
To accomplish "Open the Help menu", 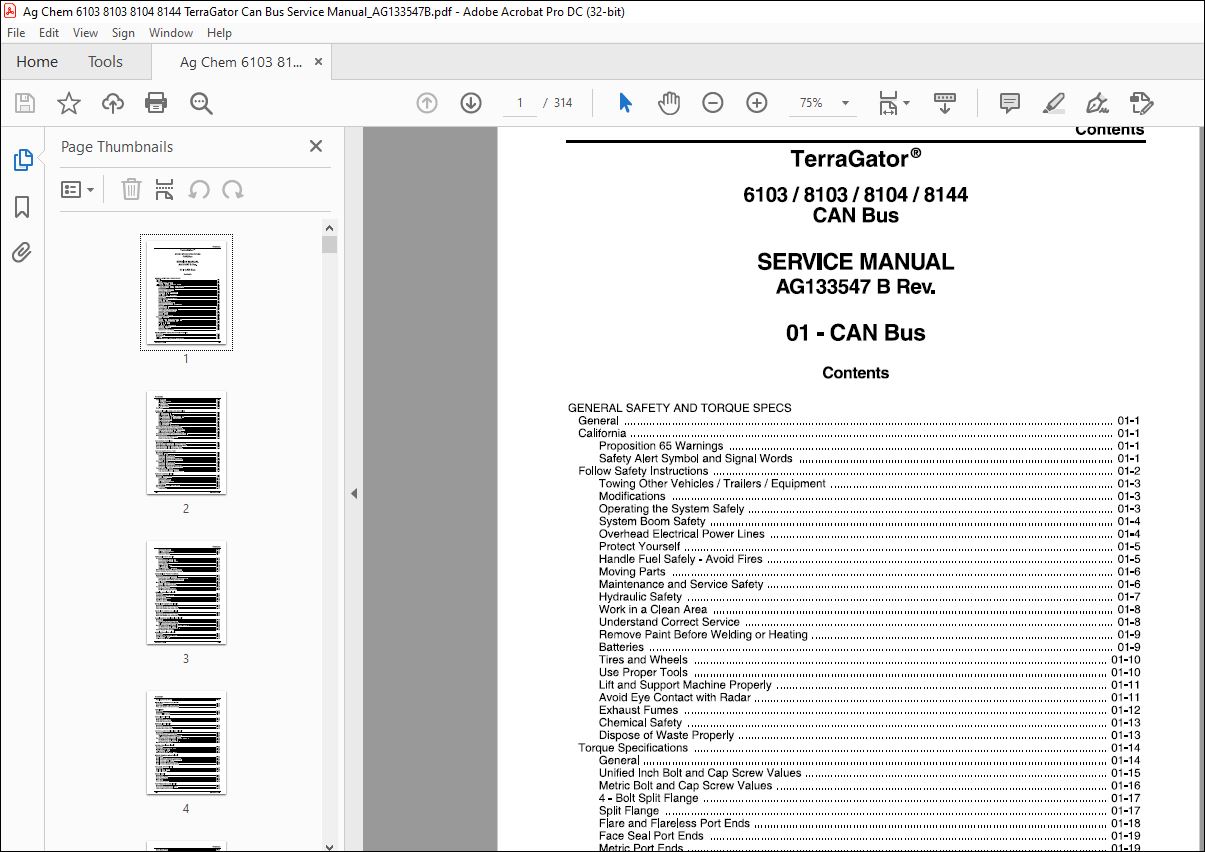I will pos(219,33).
